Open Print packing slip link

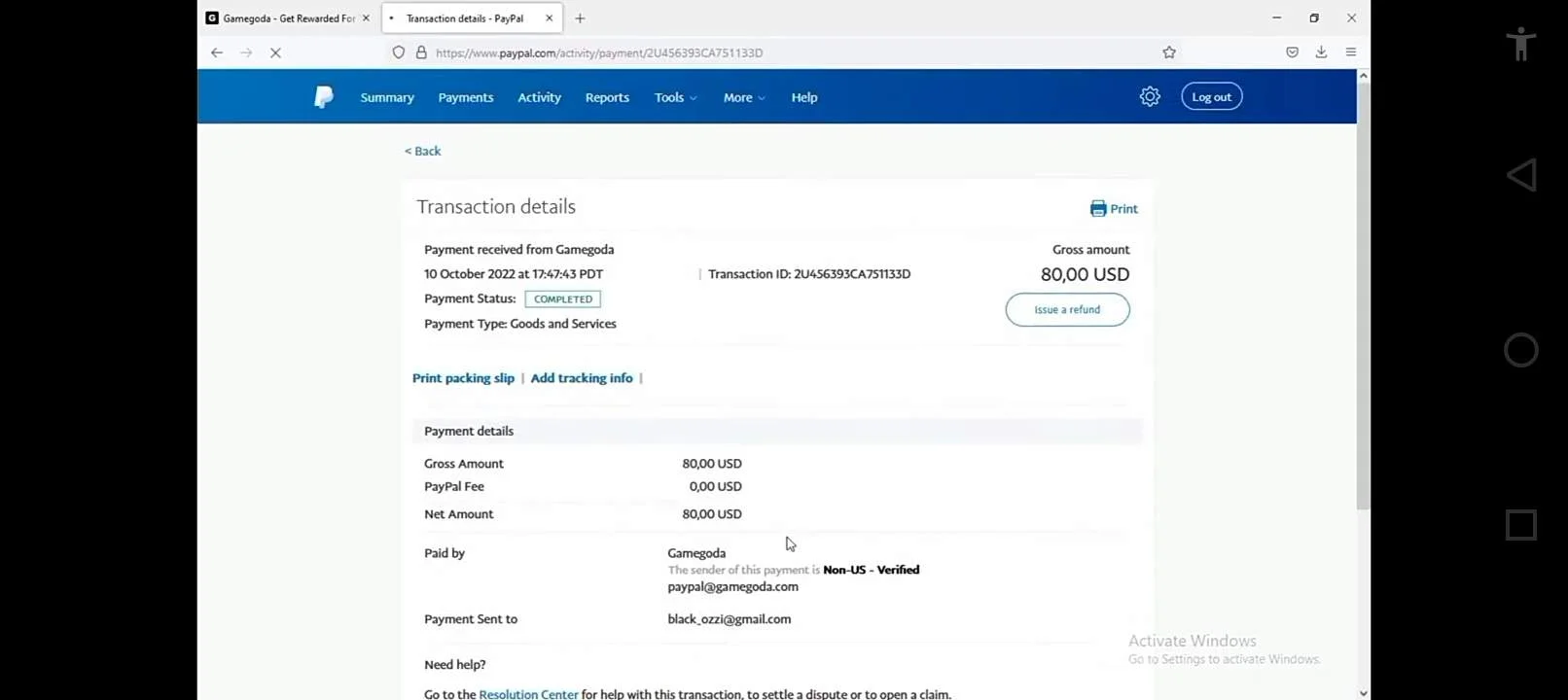click(x=463, y=378)
